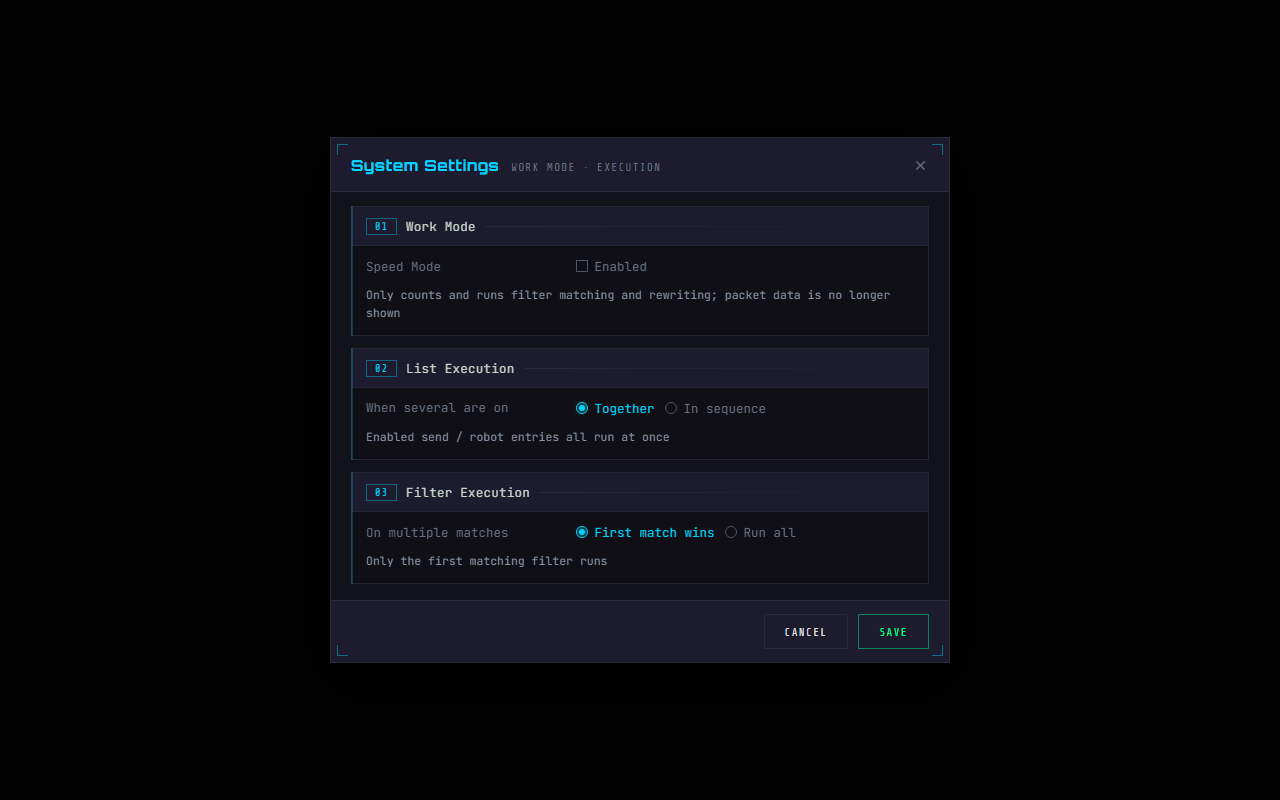Close the System Settings dialog
Image resolution: width=1280 pixels, height=800 pixels.
pyautogui.click(x=920, y=166)
